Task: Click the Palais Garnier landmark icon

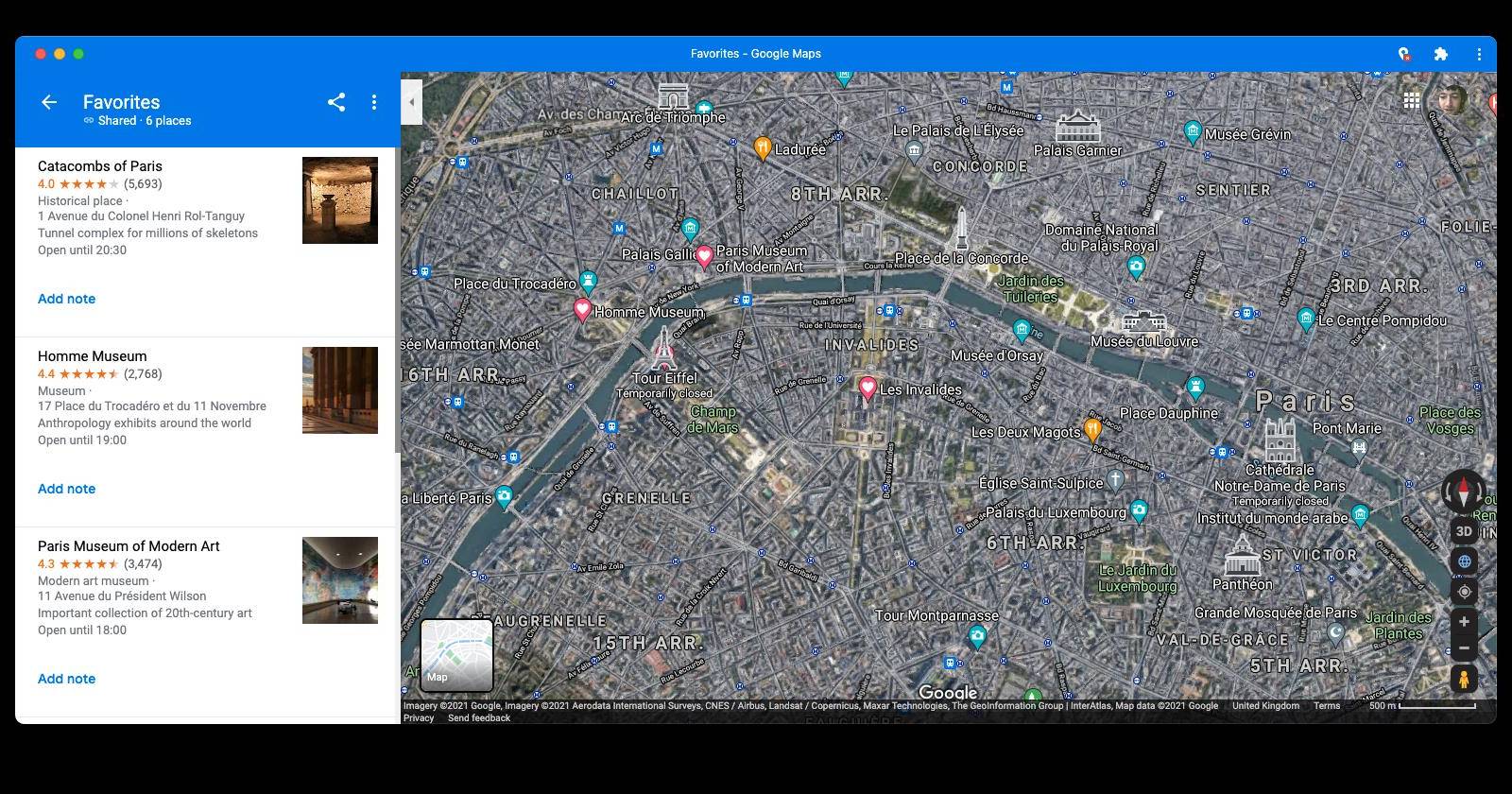Action: (1077, 127)
